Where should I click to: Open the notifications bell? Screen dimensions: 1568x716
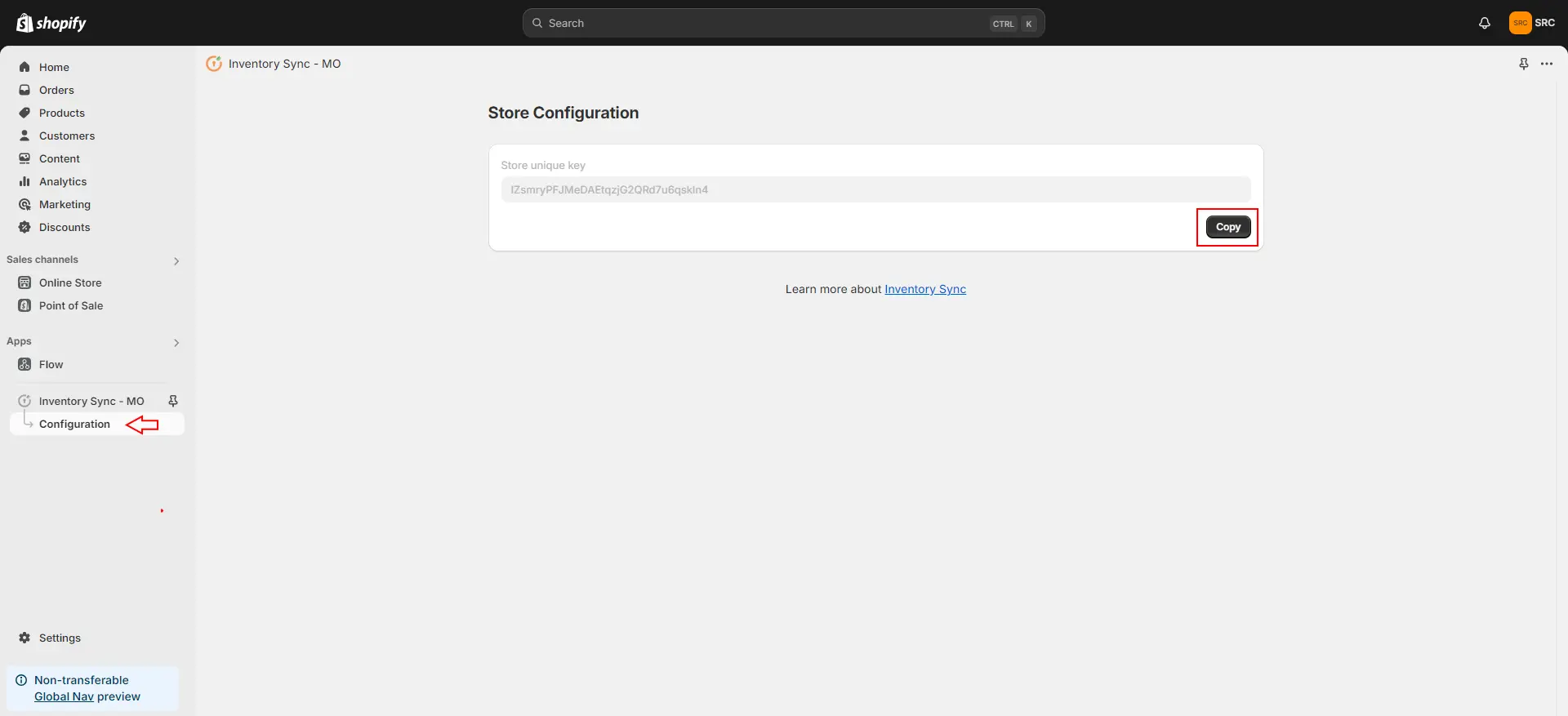[x=1484, y=23]
